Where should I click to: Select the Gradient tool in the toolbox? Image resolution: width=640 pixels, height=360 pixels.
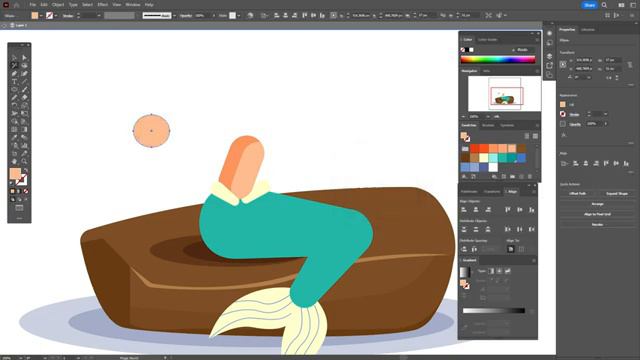pyautogui.click(x=24, y=129)
